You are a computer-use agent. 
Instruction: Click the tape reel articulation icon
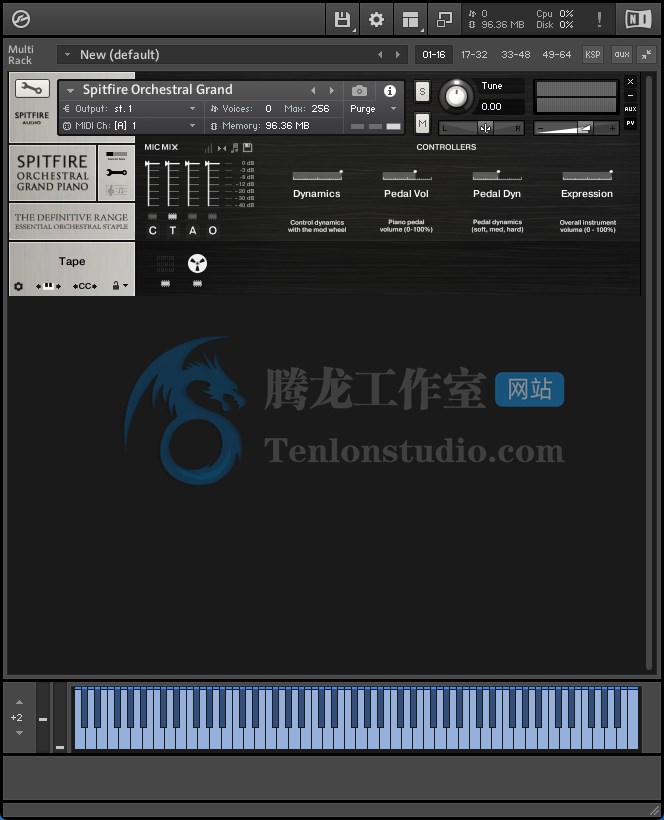pyautogui.click(x=197, y=263)
